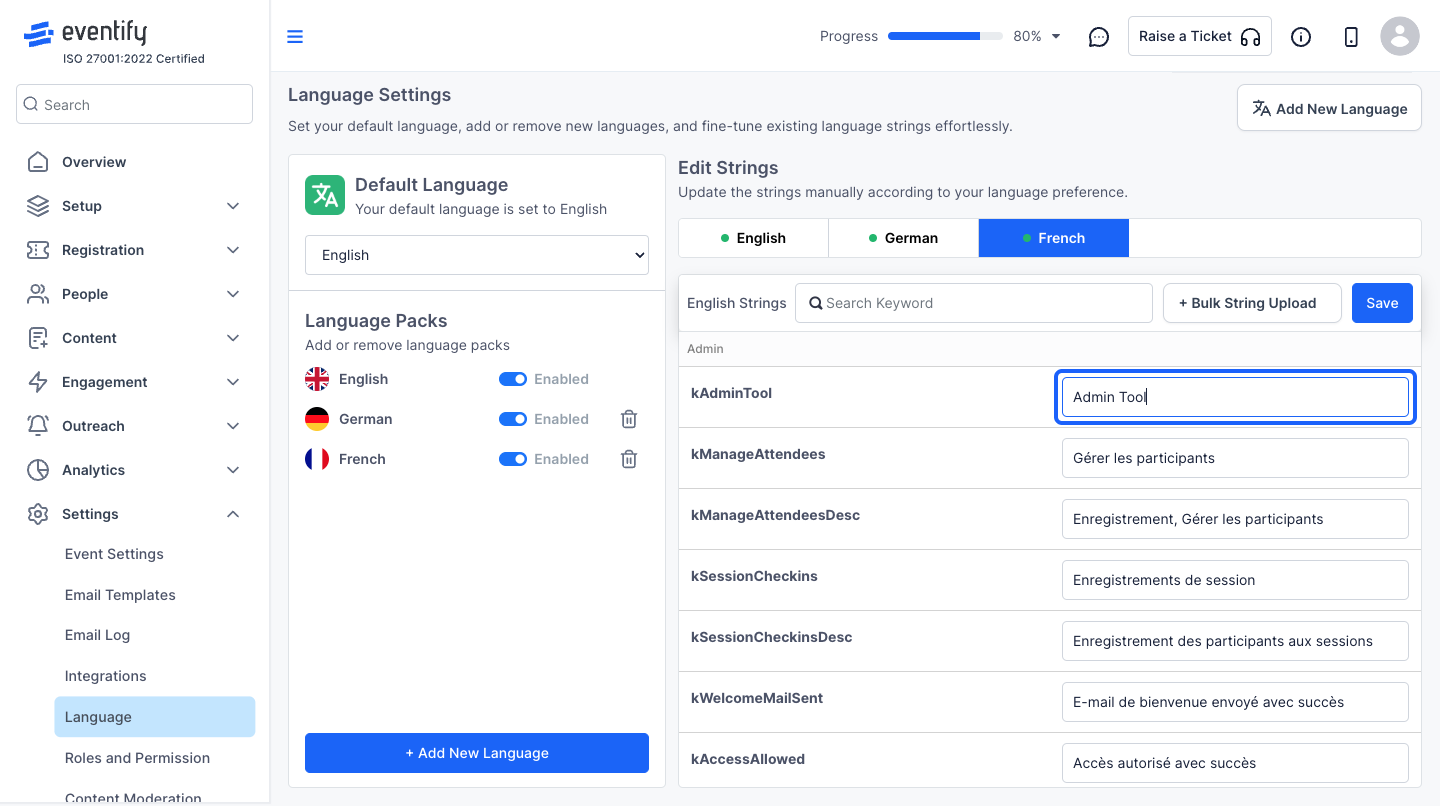
Task: Disable the French language pack toggle
Action: point(513,459)
